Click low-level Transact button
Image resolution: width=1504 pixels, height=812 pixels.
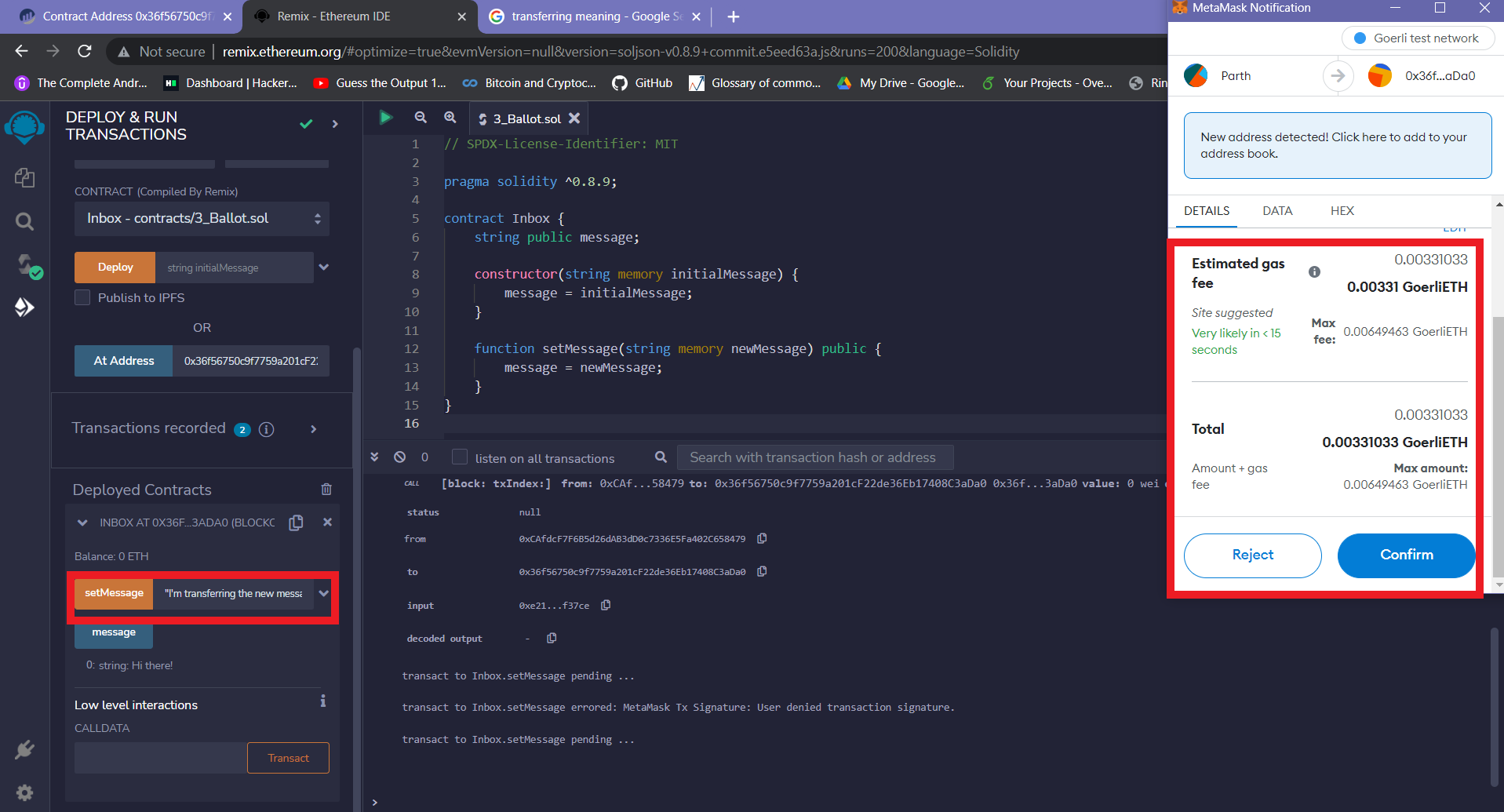pos(288,758)
